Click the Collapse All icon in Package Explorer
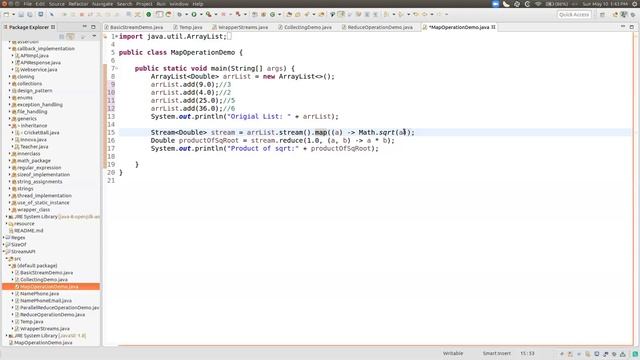The image size is (640, 360). click(x=62, y=36)
